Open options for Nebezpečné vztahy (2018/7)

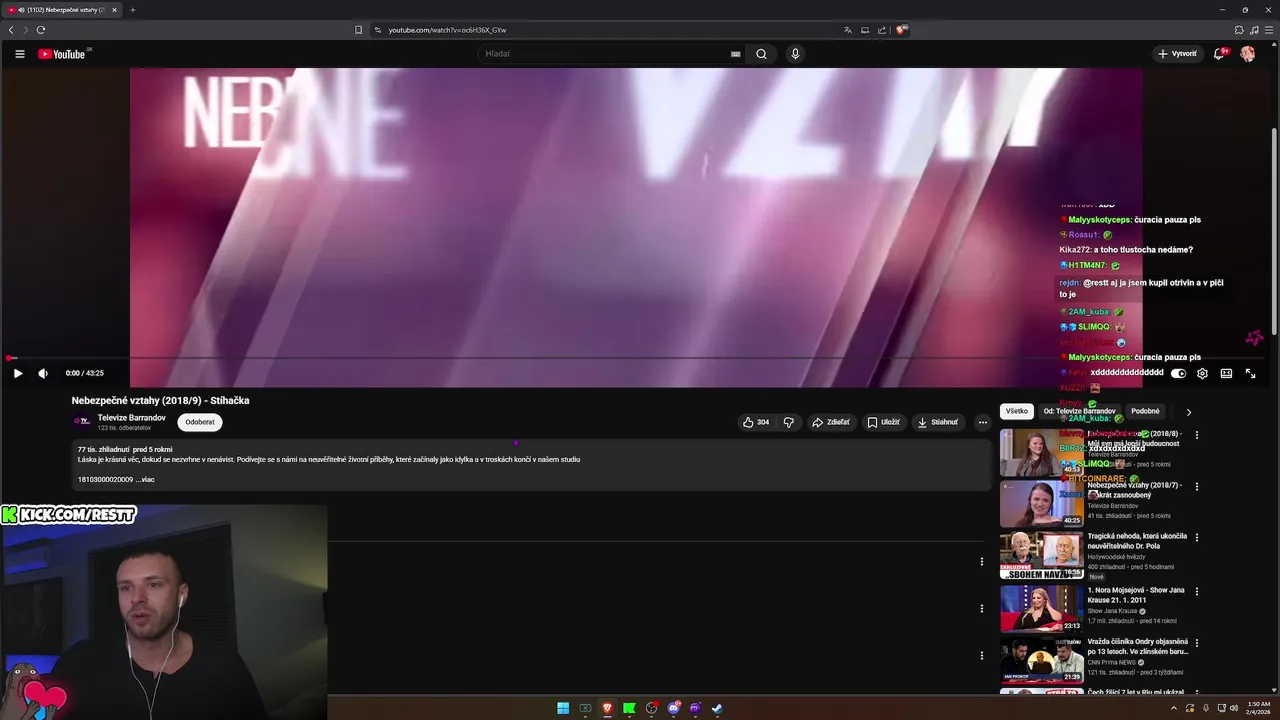pyautogui.click(x=1196, y=486)
